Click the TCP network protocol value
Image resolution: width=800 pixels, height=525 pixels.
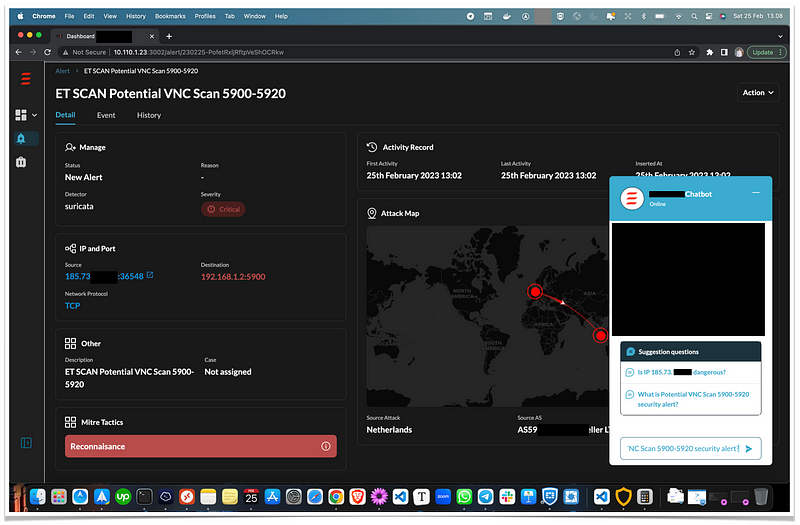tap(72, 306)
